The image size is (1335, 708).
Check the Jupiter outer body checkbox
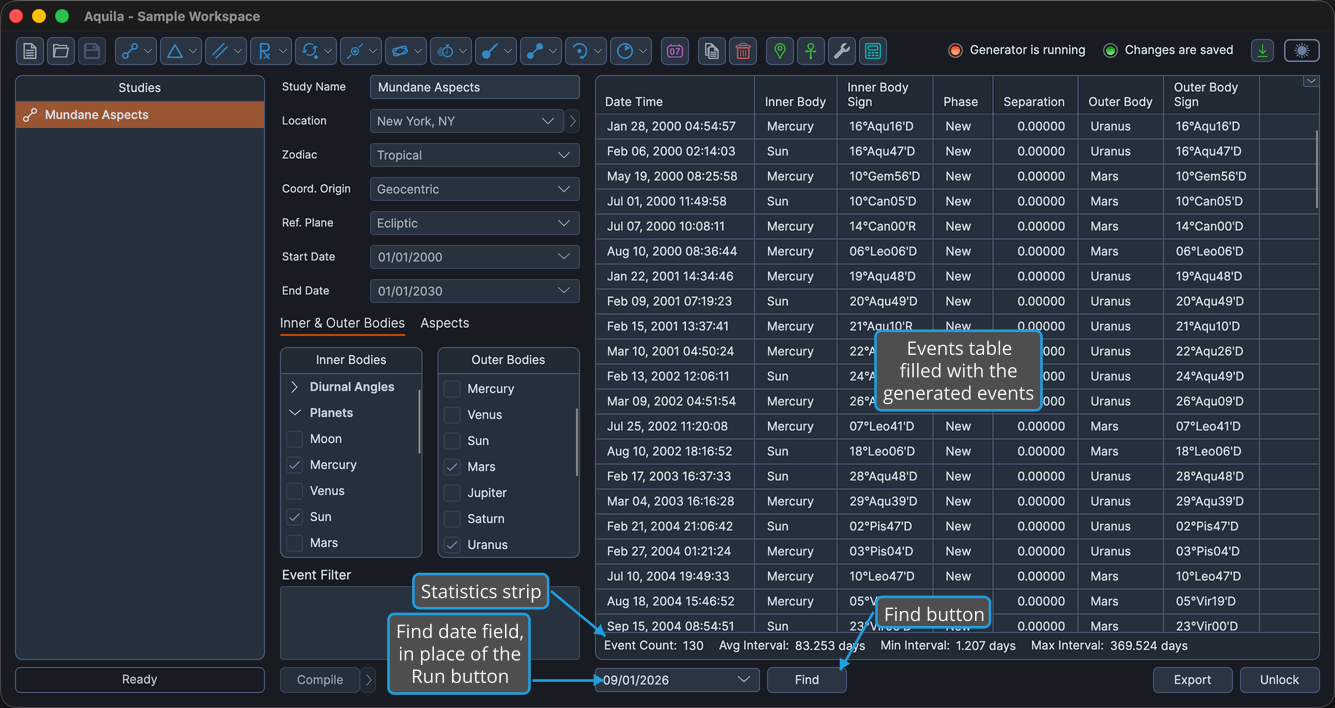coord(452,493)
